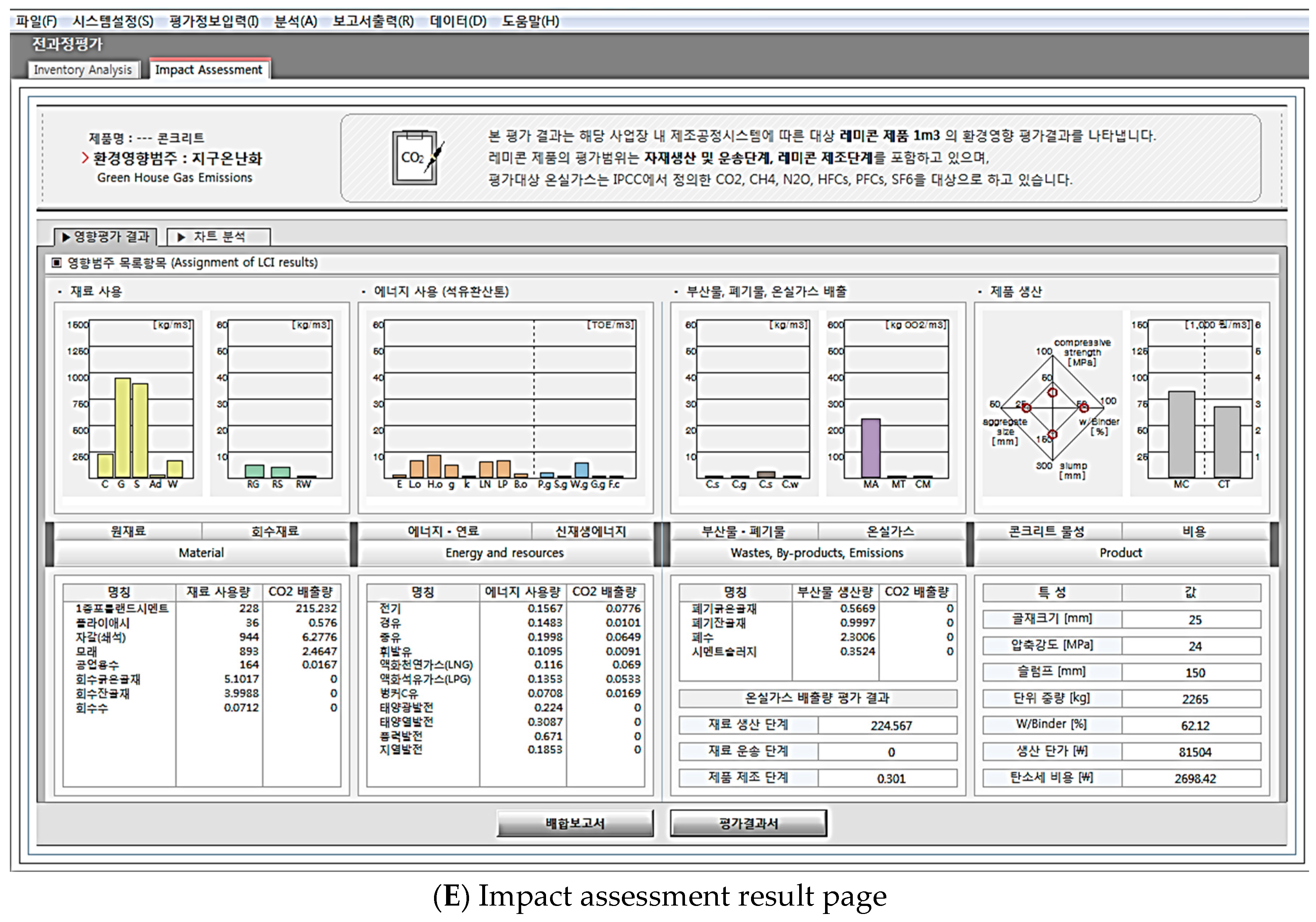Click the purple MA bar in greenhouse chart
This screenshot has width=1316, height=922.
pyautogui.click(x=871, y=448)
